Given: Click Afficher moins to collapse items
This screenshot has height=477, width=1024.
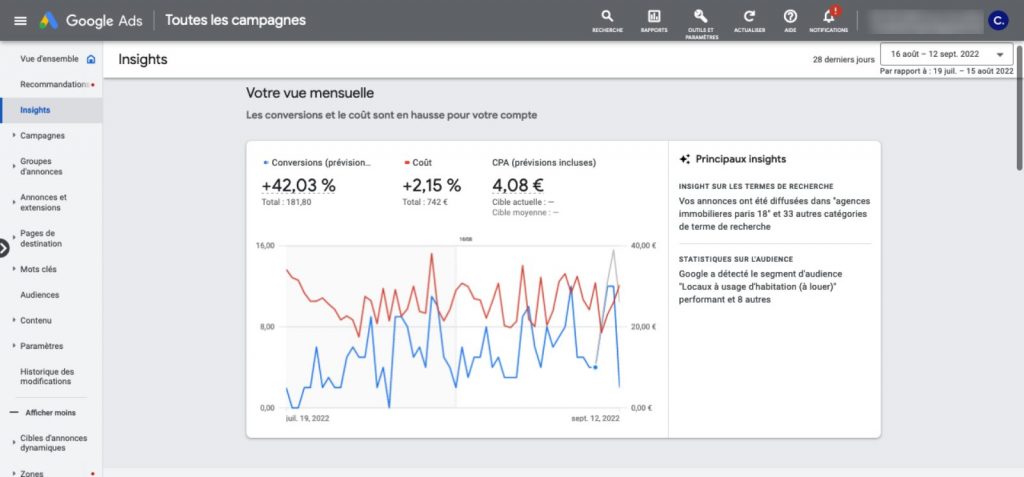Looking at the screenshot, I should click(51, 412).
